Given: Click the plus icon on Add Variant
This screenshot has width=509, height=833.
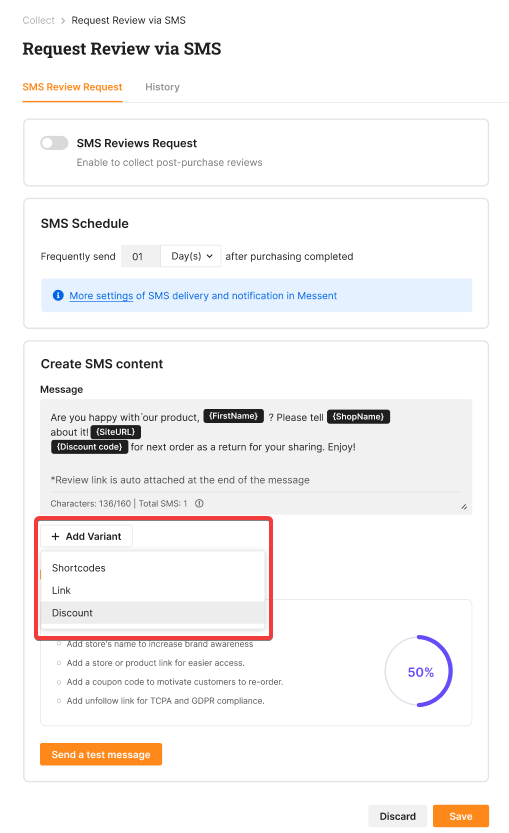Looking at the screenshot, I should pos(55,537).
